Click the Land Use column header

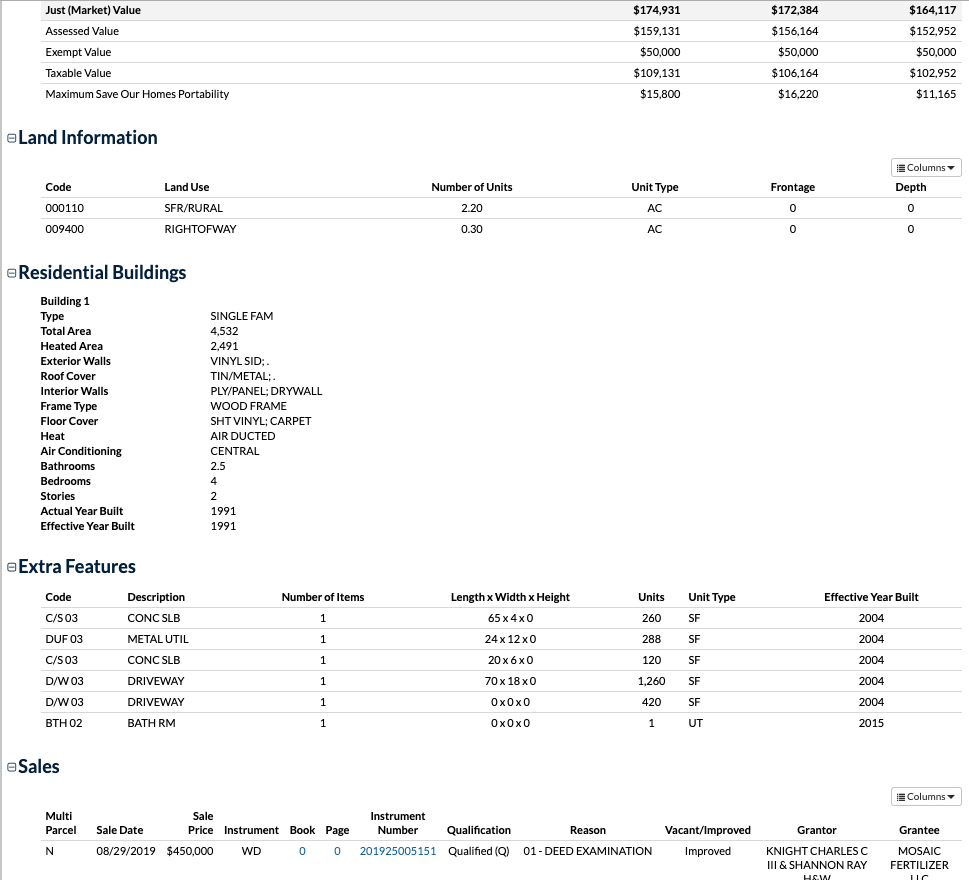[x=186, y=187]
